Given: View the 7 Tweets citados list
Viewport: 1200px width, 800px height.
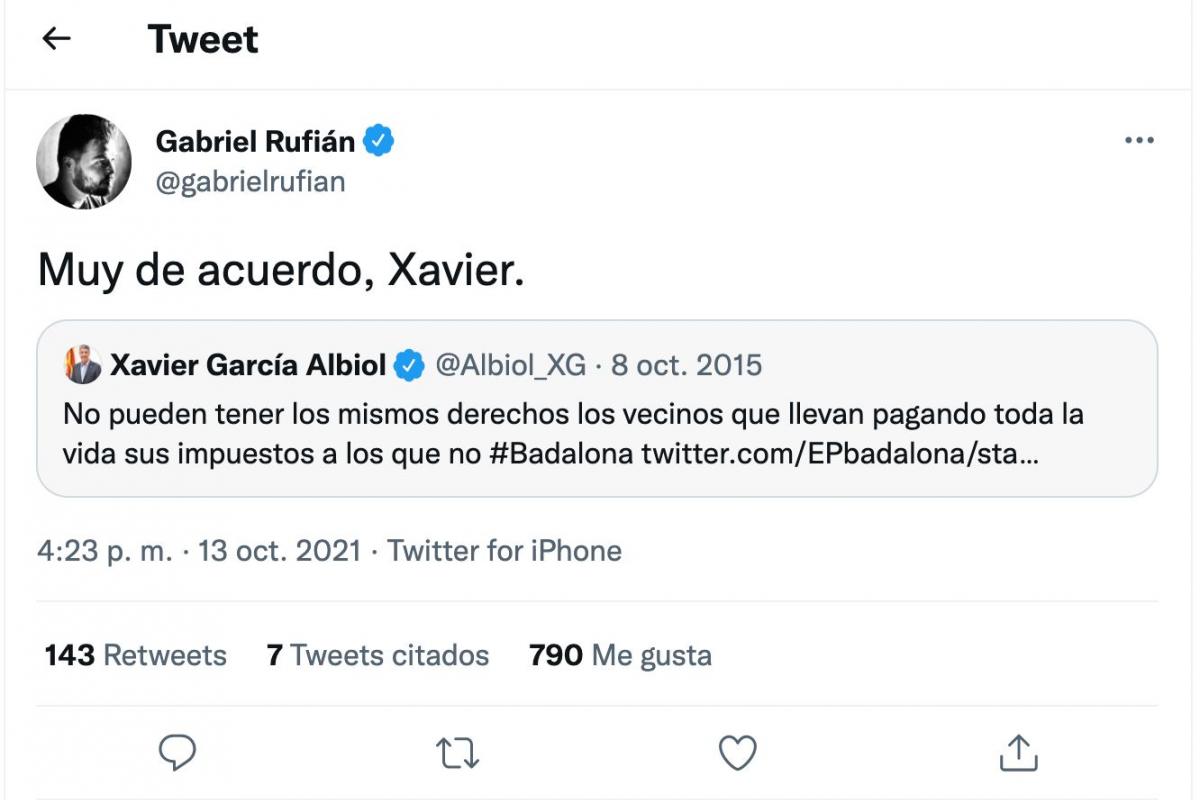Looking at the screenshot, I should 378,656.
